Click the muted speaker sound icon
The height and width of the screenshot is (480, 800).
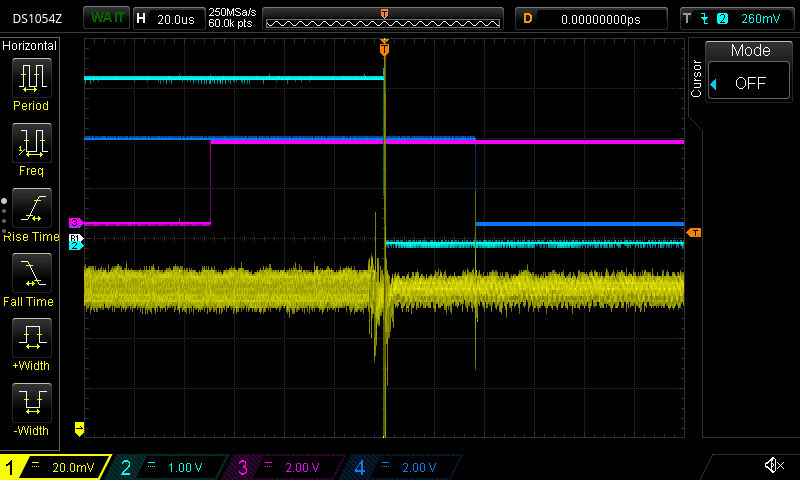pos(772,466)
